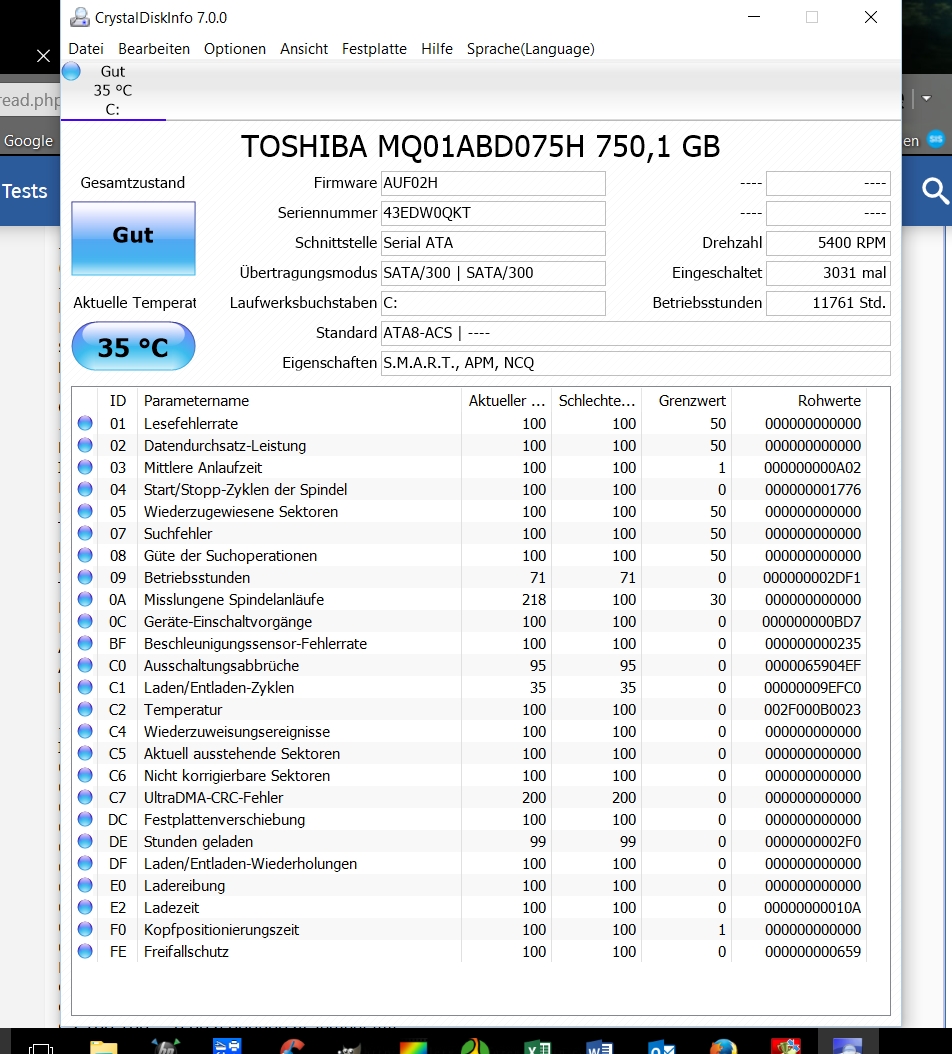Click status orb for Ausschaltungsabbrüche row

click(x=85, y=665)
